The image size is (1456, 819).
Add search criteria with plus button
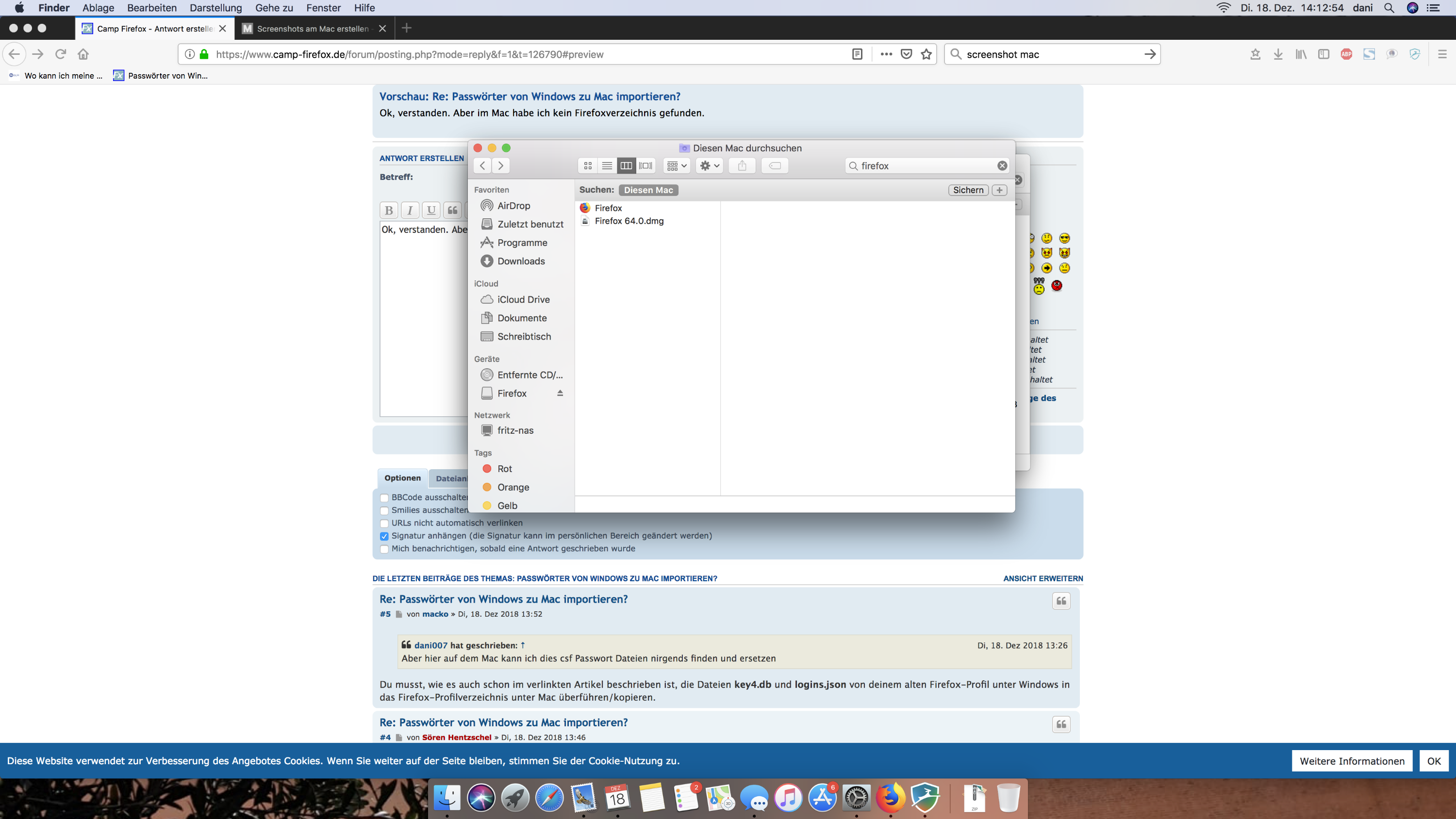(x=999, y=190)
